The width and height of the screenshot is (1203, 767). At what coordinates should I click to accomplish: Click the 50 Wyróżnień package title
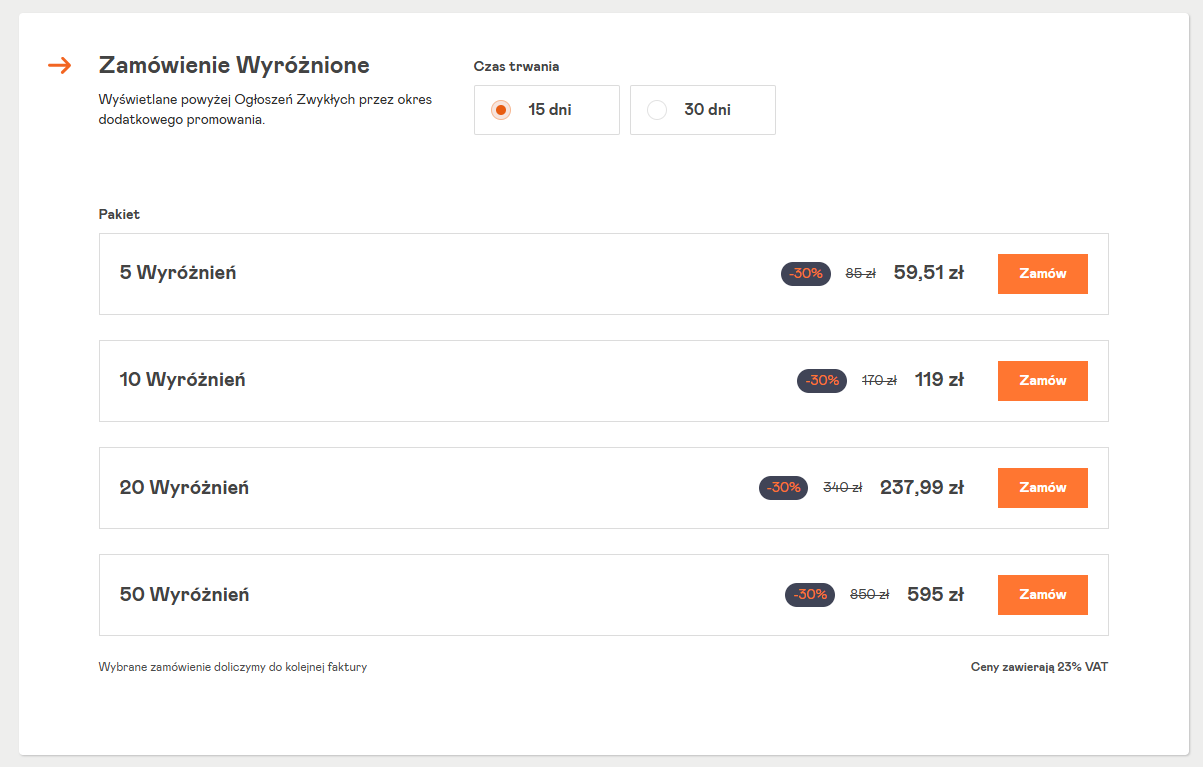pyautogui.click(x=184, y=595)
